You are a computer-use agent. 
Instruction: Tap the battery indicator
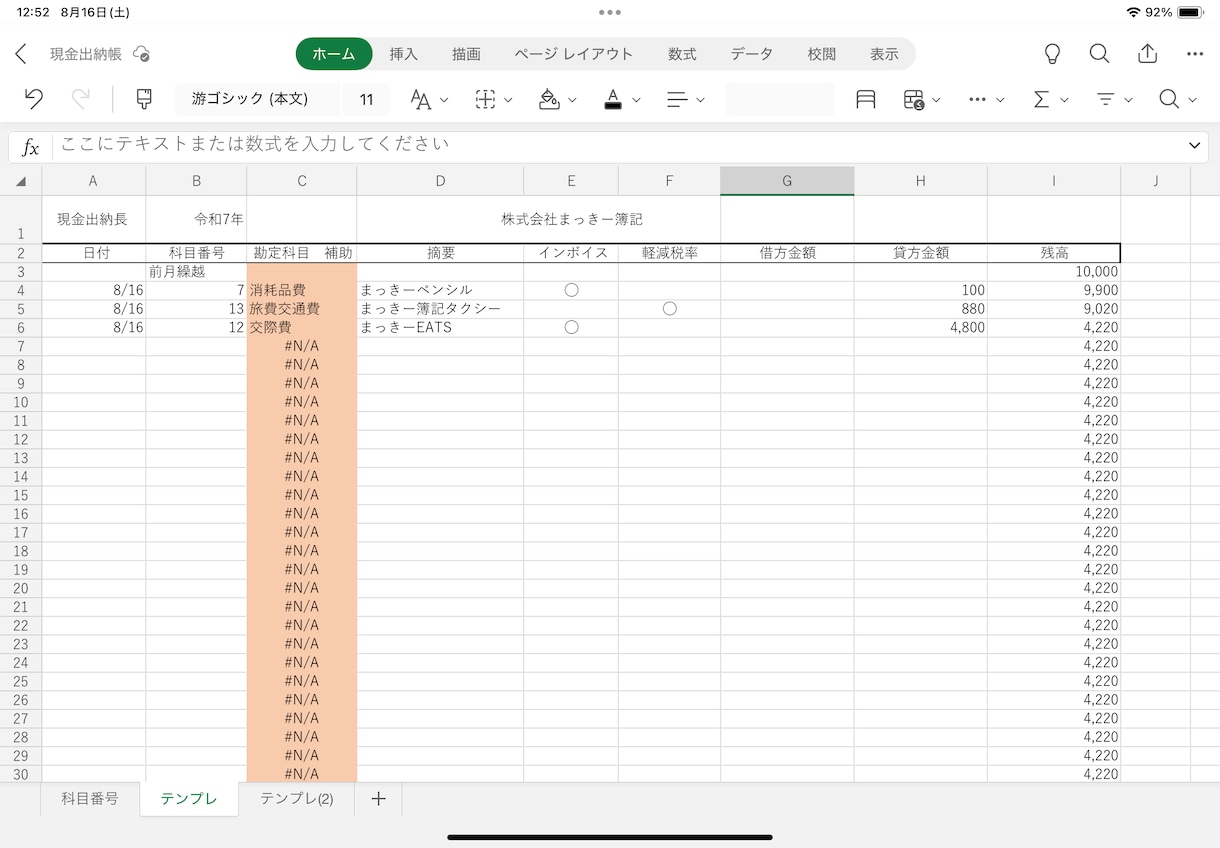(x=1190, y=13)
